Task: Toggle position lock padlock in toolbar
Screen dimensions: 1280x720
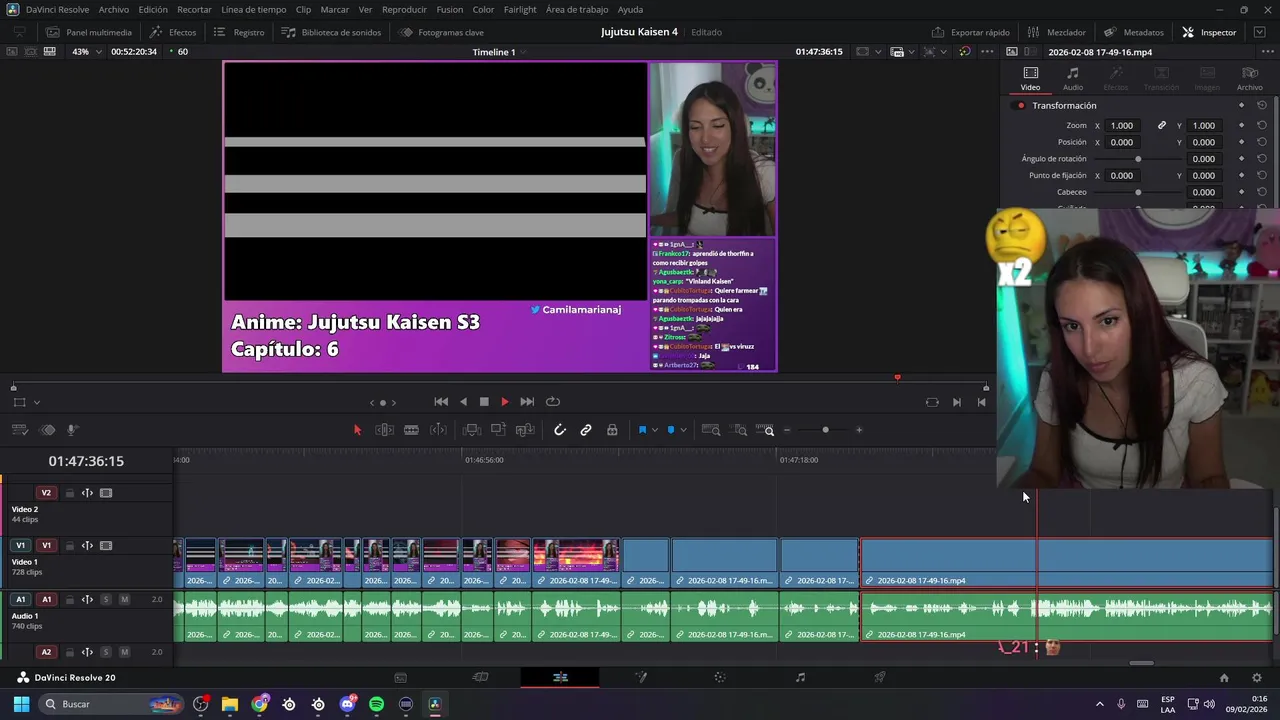Action: click(612, 430)
